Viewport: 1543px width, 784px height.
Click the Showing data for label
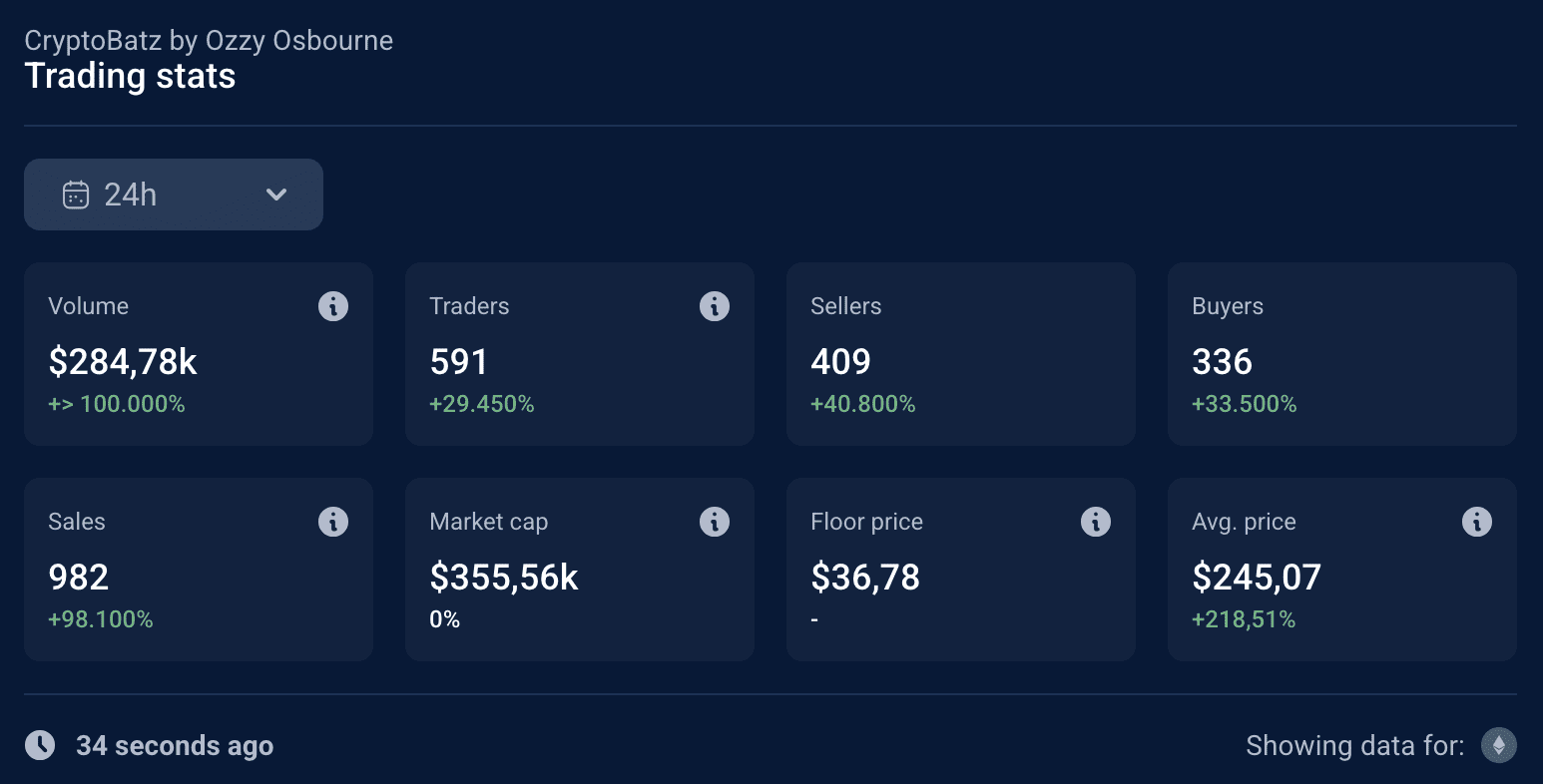pyautogui.click(x=1355, y=745)
